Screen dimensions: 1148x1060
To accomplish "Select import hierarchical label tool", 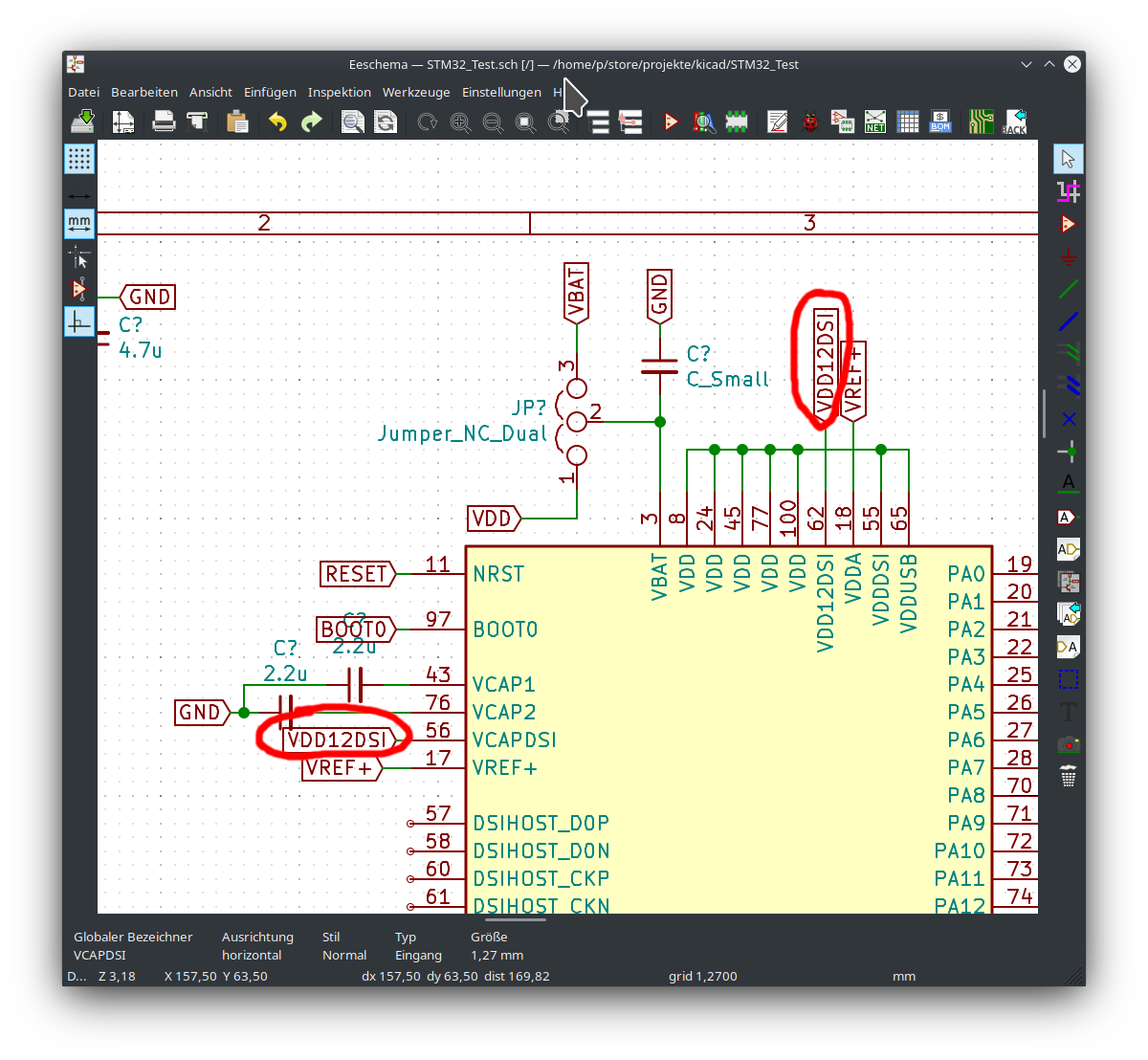I will (x=1069, y=614).
